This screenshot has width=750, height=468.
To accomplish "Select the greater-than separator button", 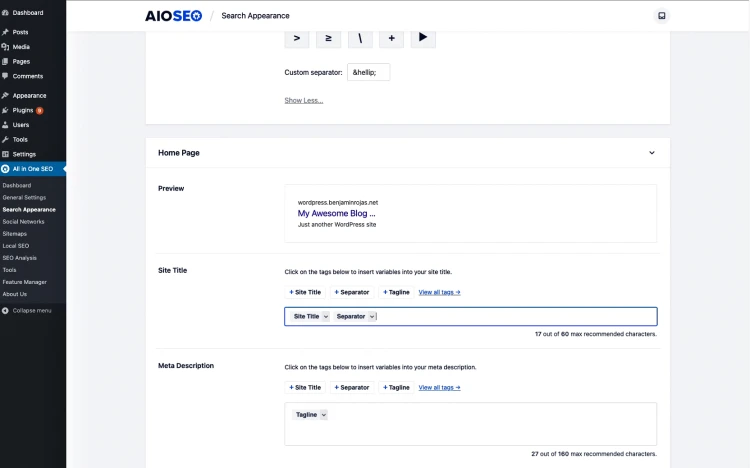I will click(297, 38).
